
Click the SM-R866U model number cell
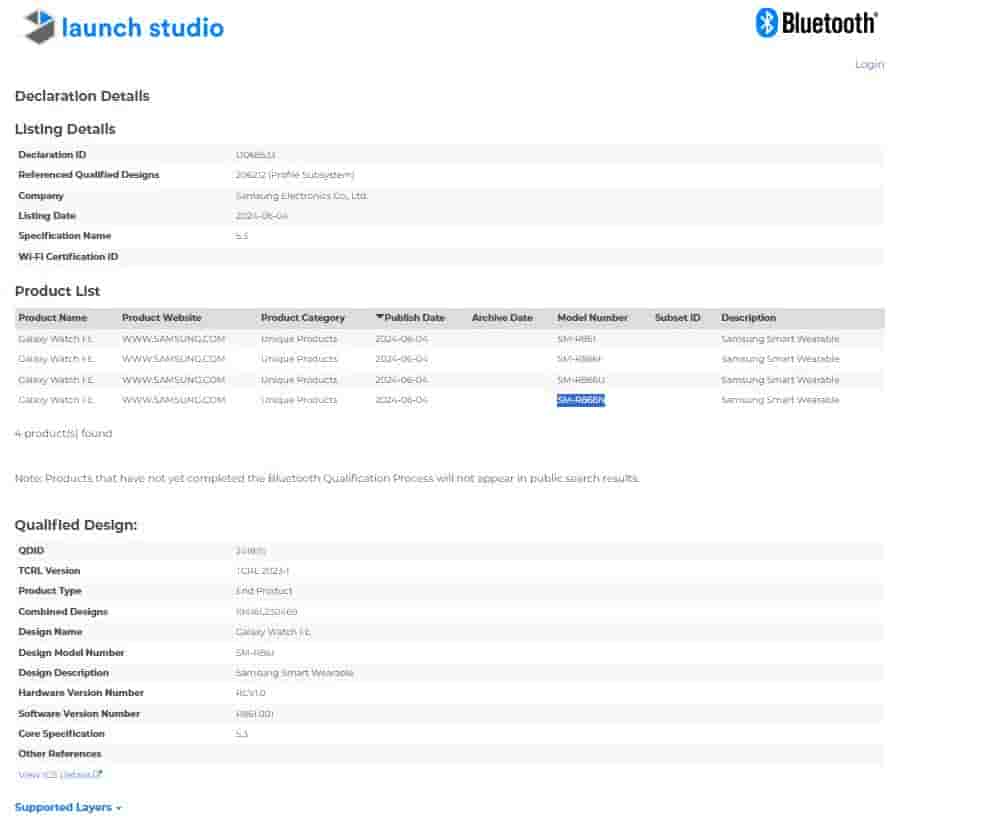click(581, 380)
